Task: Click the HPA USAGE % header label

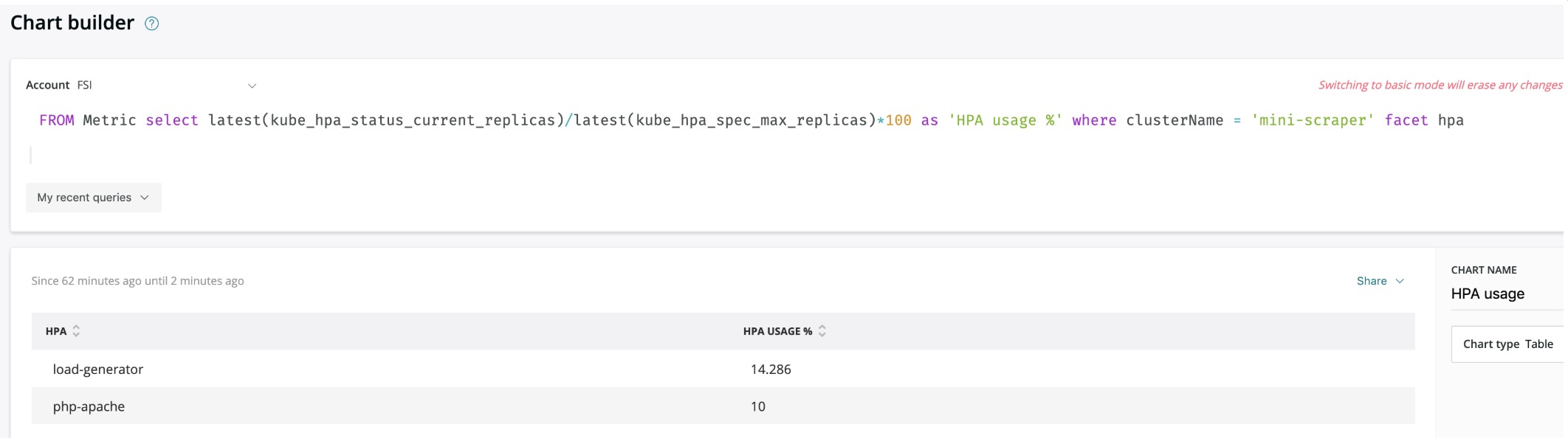Action: pos(777,331)
